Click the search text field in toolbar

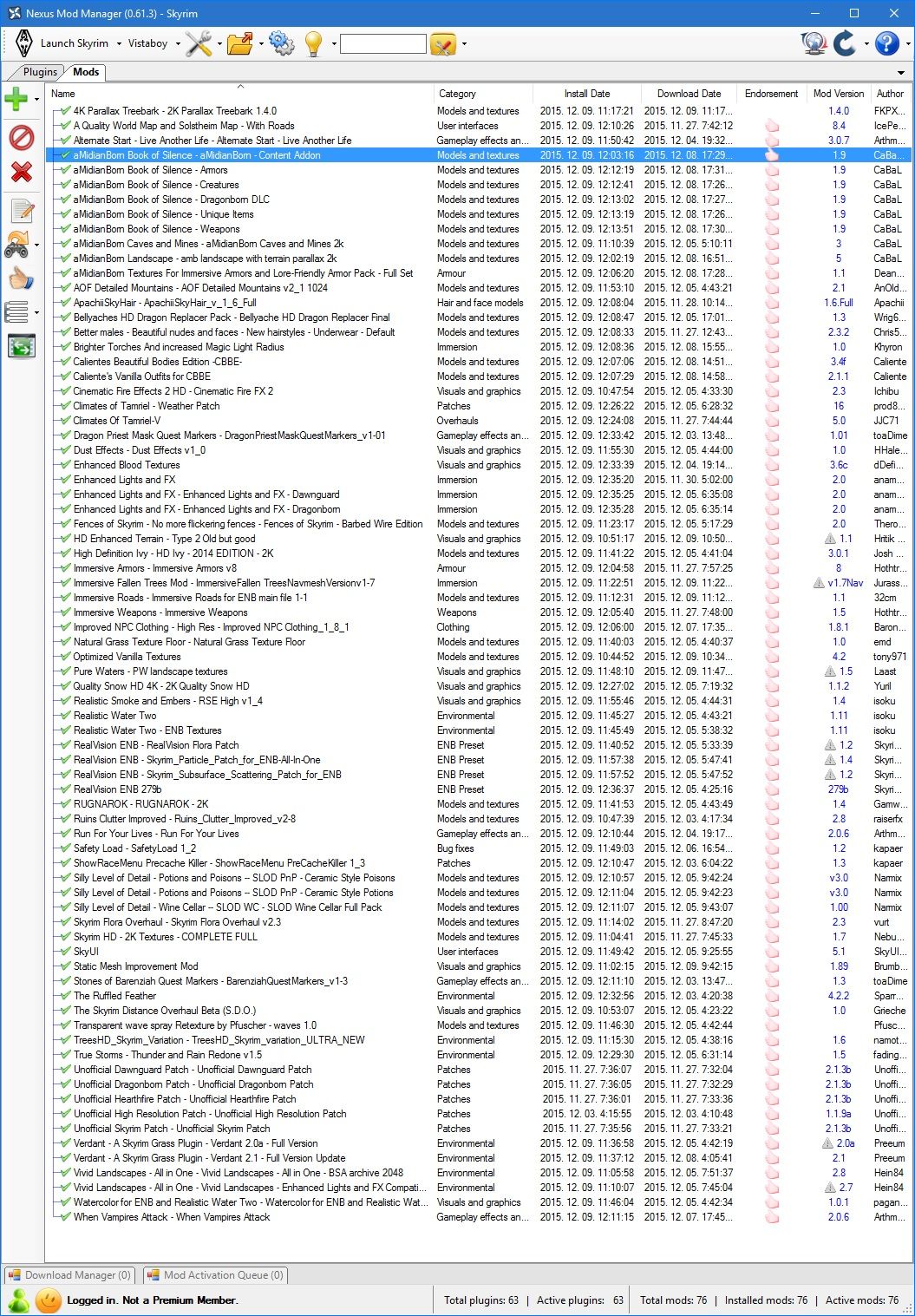(383, 43)
